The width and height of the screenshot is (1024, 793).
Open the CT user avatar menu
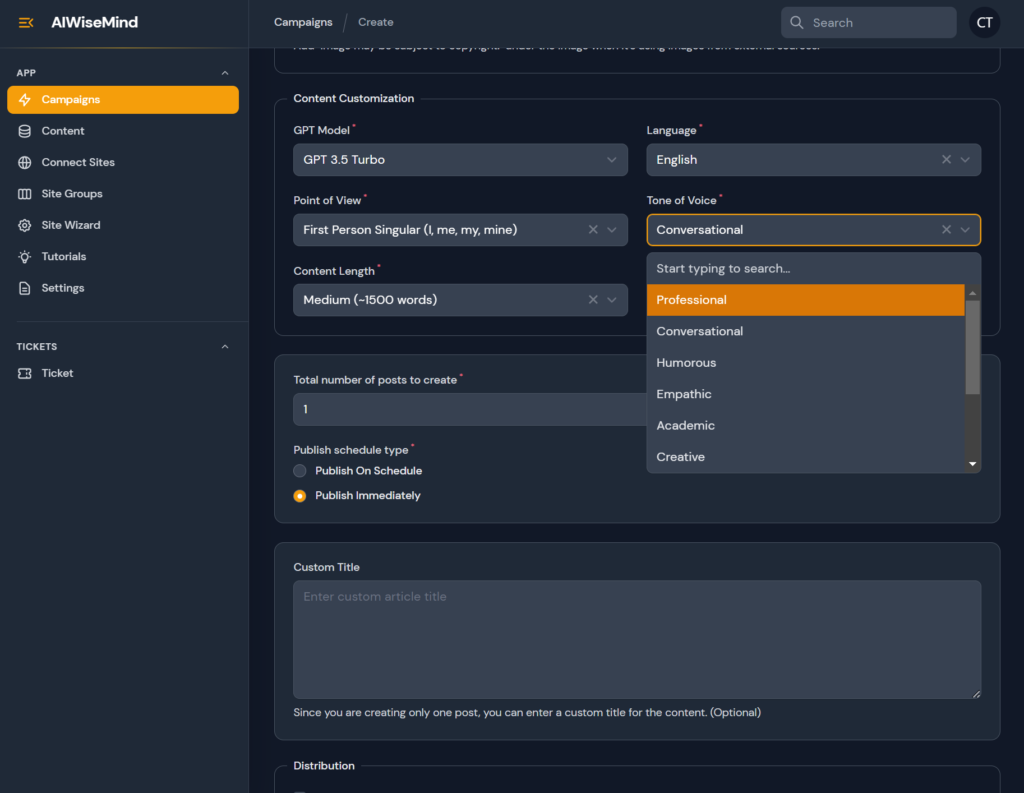tap(984, 23)
